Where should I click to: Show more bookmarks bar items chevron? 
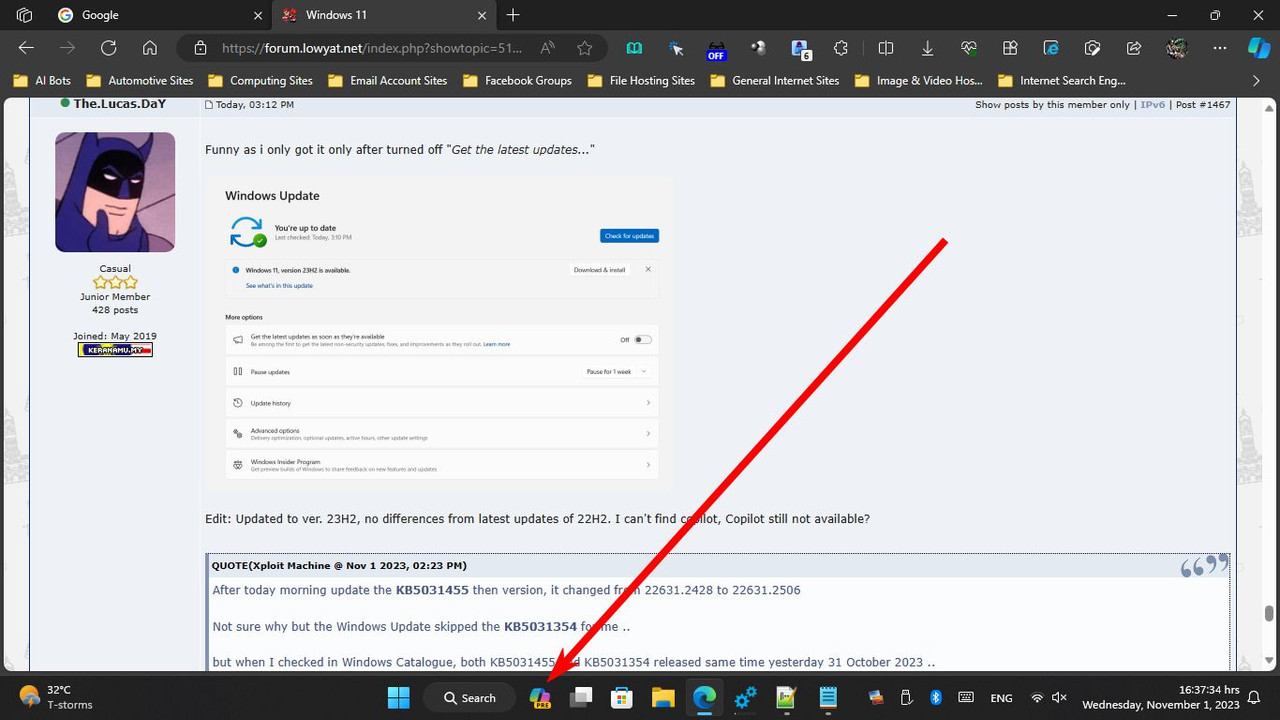pyautogui.click(x=1257, y=81)
